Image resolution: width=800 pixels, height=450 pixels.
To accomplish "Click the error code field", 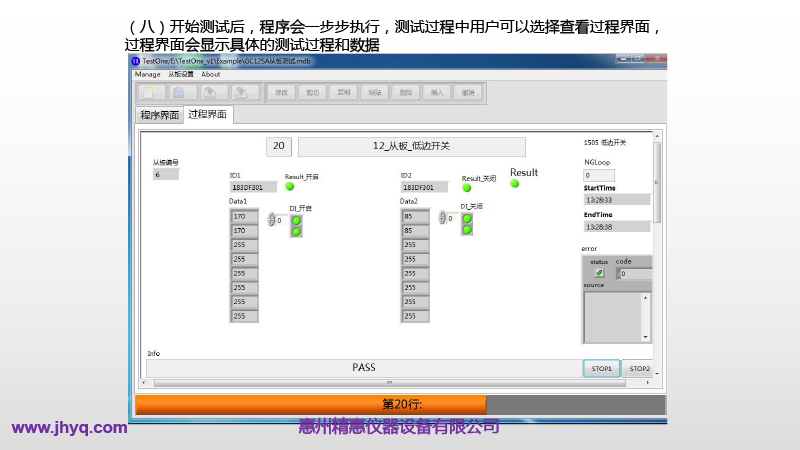I will (x=635, y=274).
